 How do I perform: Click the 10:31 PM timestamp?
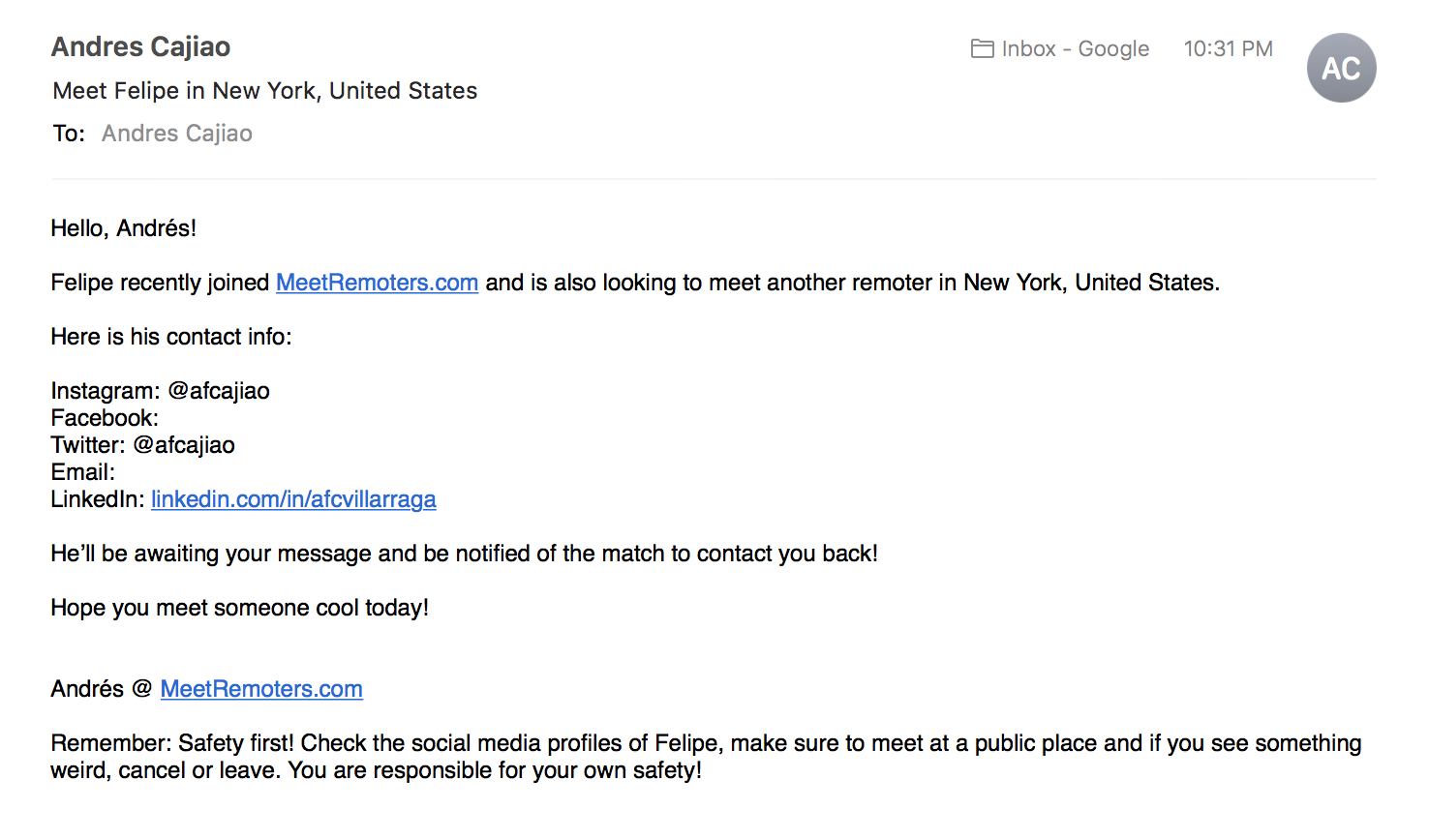click(x=1228, y=48)
